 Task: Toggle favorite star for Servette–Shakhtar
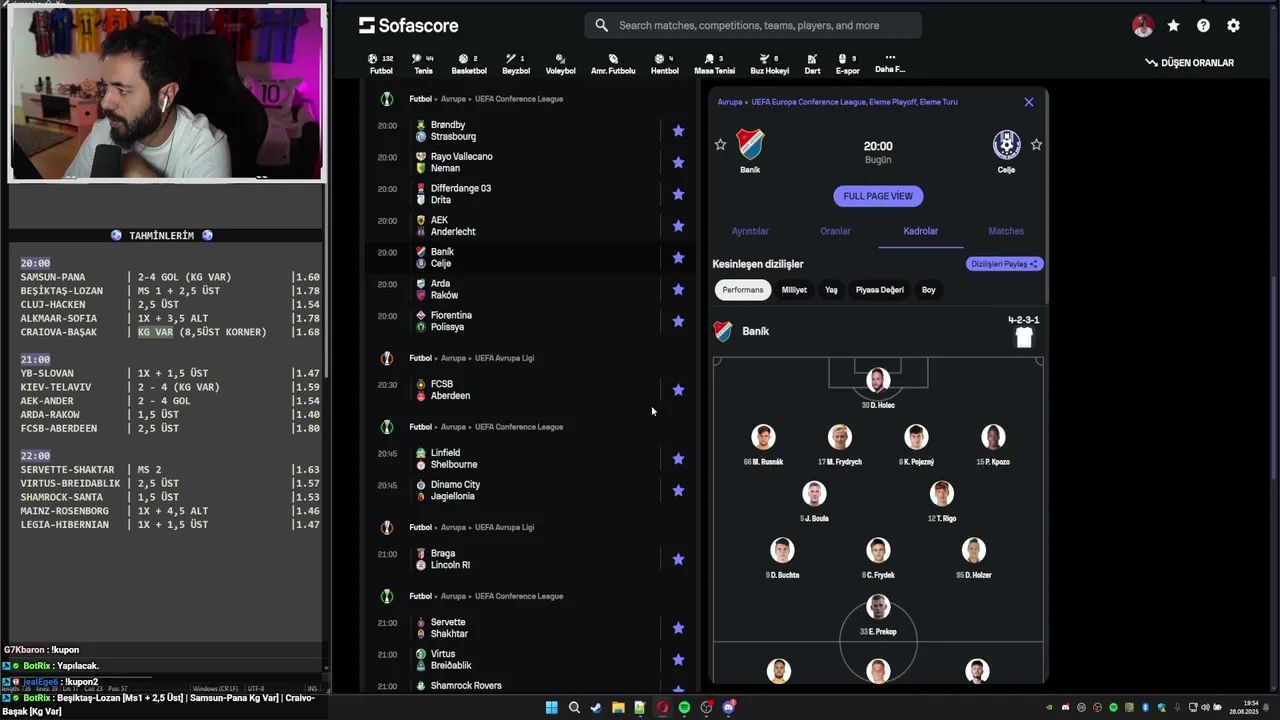point(678,628)
